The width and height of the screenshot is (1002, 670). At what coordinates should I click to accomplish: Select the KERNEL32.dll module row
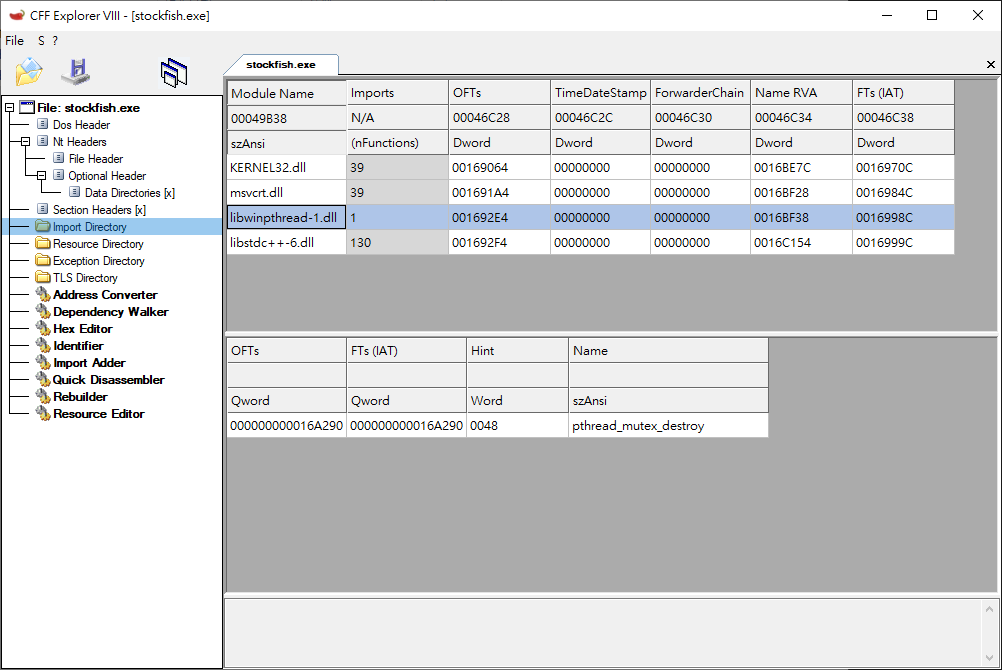pos(590,168)
